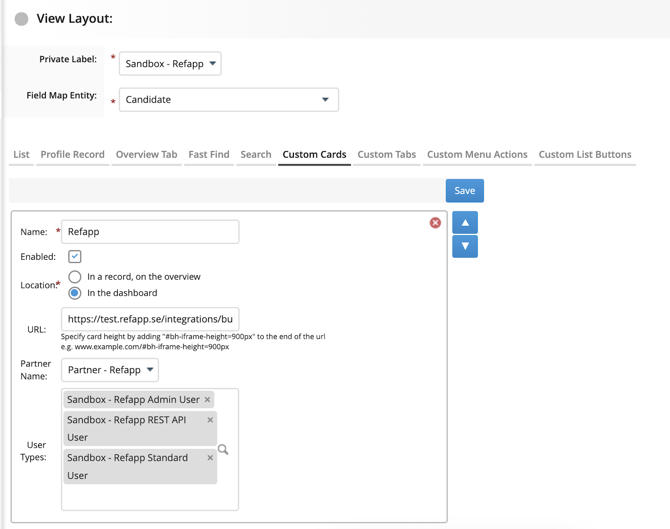Click the card Name input field
Image resolution: width=670 pixels, height=529 pixels.
coord(150,232)
